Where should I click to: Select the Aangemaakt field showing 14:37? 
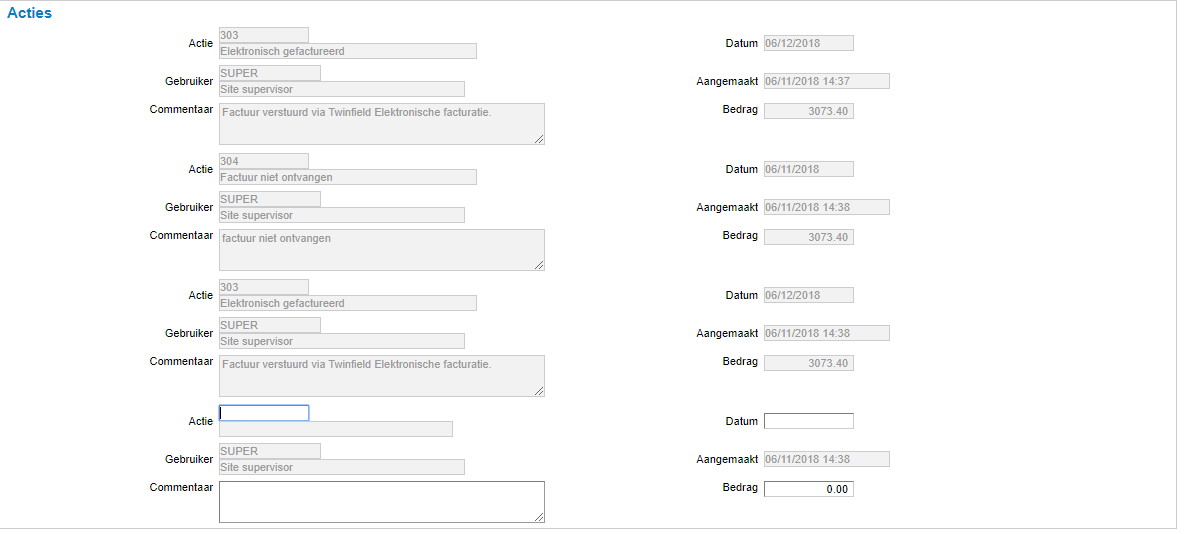[x=826, y=81]
